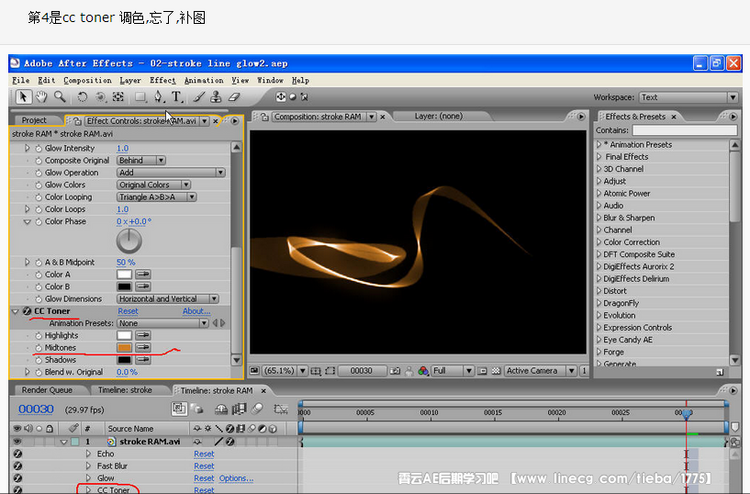This screenshot has width=750, height=494.
Task: Toggle the CC Toner effect switch in Effect Controls
Action: point(27,311)
